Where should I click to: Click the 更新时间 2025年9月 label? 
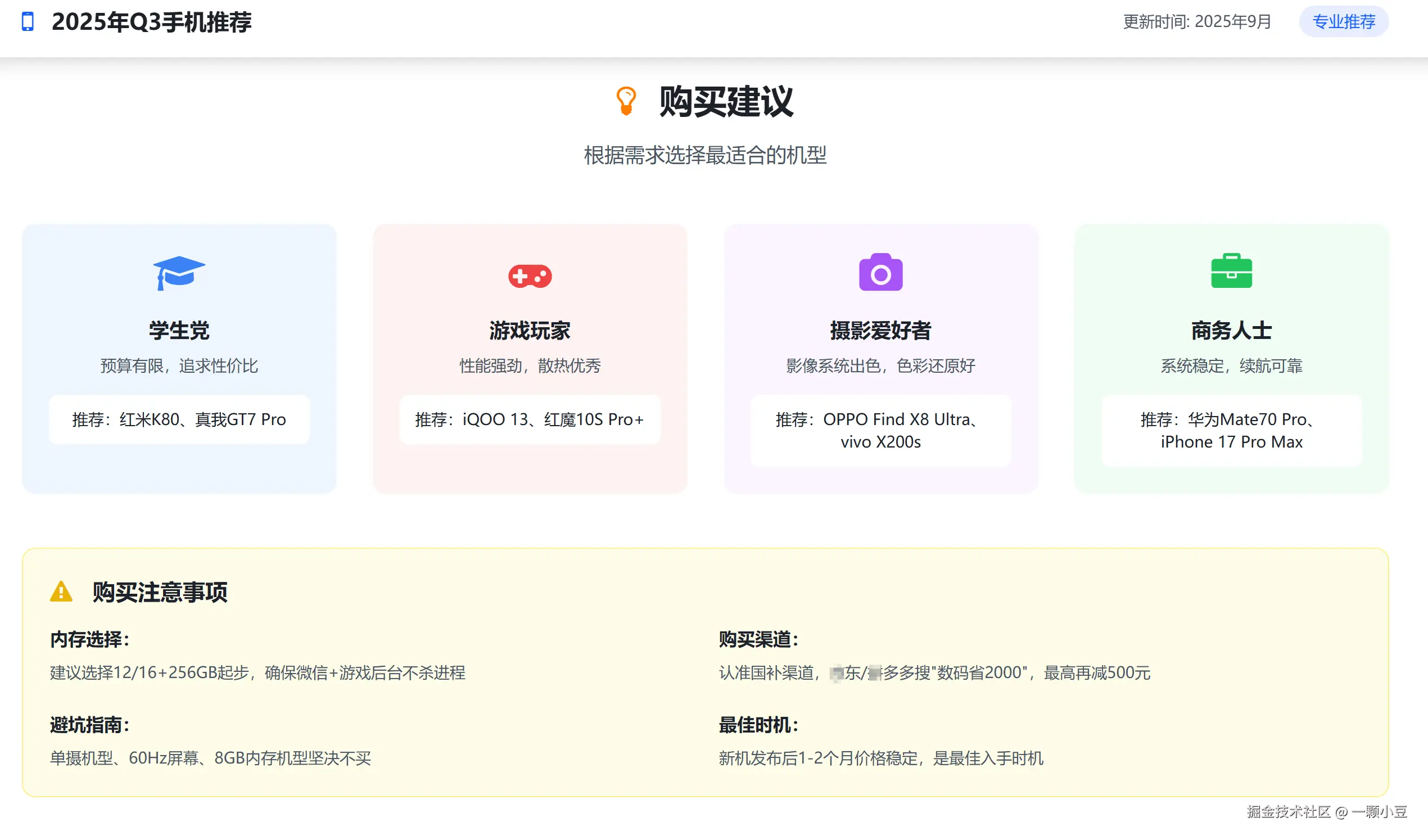1197,21
